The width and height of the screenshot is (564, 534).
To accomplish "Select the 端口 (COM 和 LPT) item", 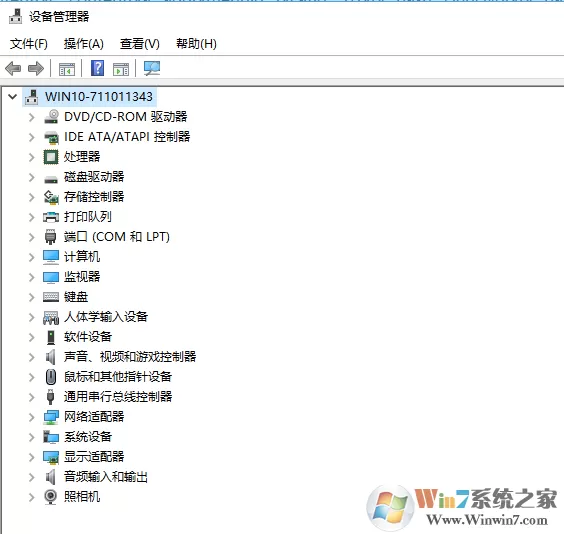I will coord(117,237).
